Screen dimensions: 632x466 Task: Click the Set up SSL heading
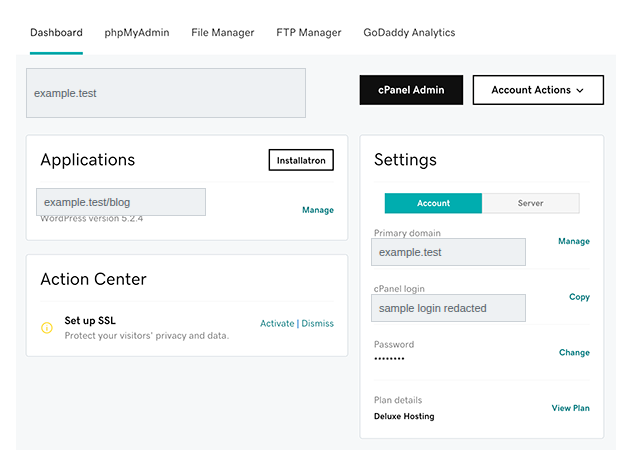click(90, 320)
